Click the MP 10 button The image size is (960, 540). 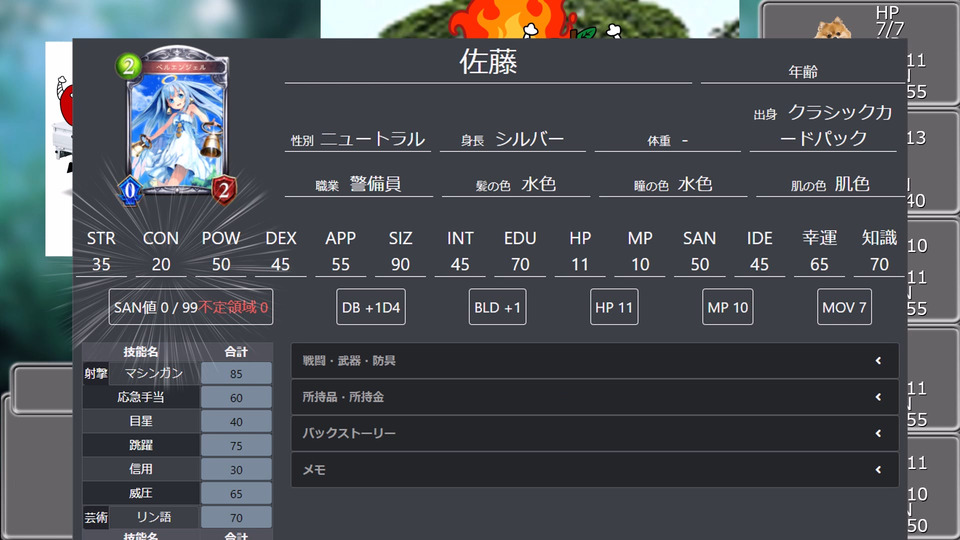tap(727, 307)
